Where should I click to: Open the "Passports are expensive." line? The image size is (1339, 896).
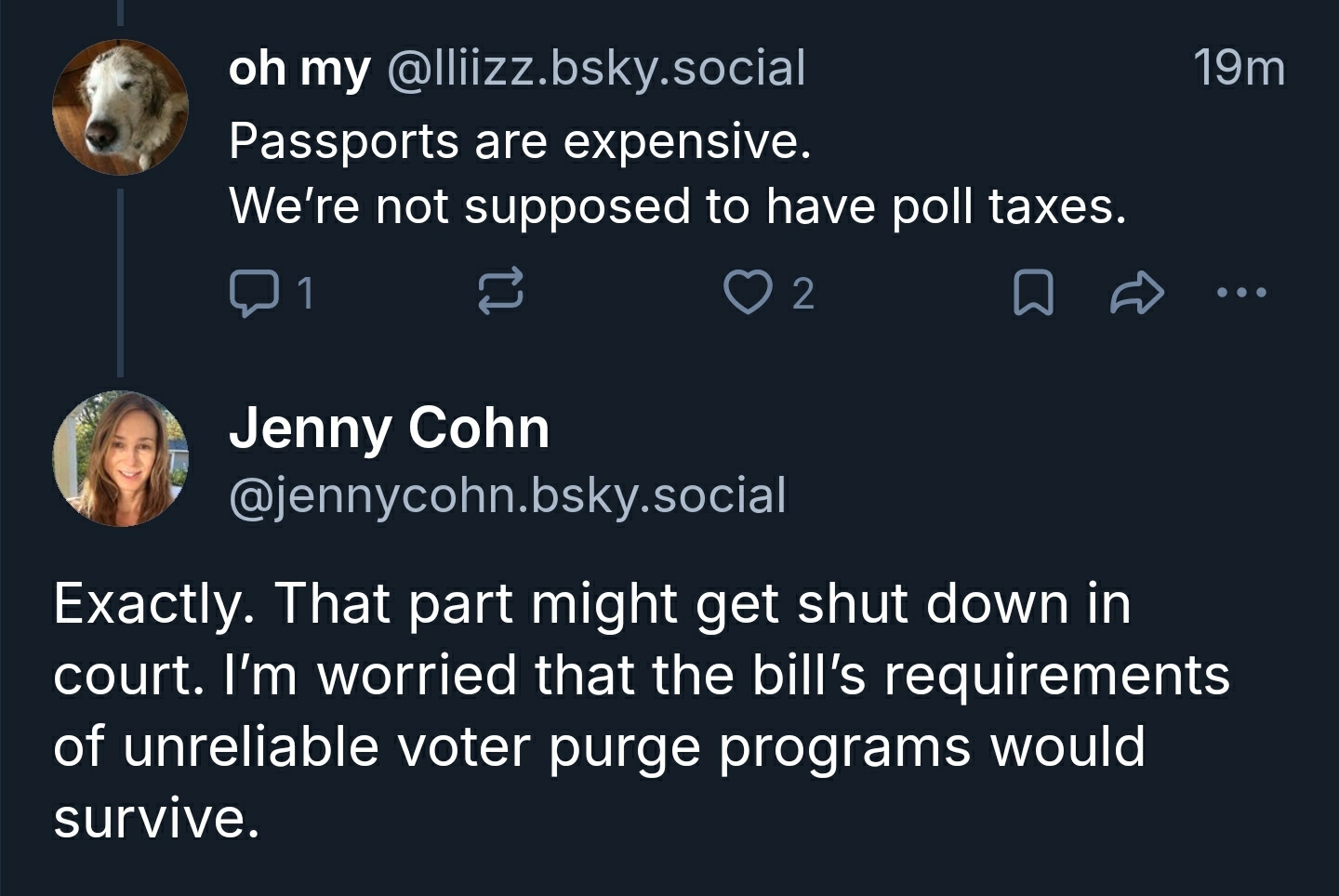point(520,141)
